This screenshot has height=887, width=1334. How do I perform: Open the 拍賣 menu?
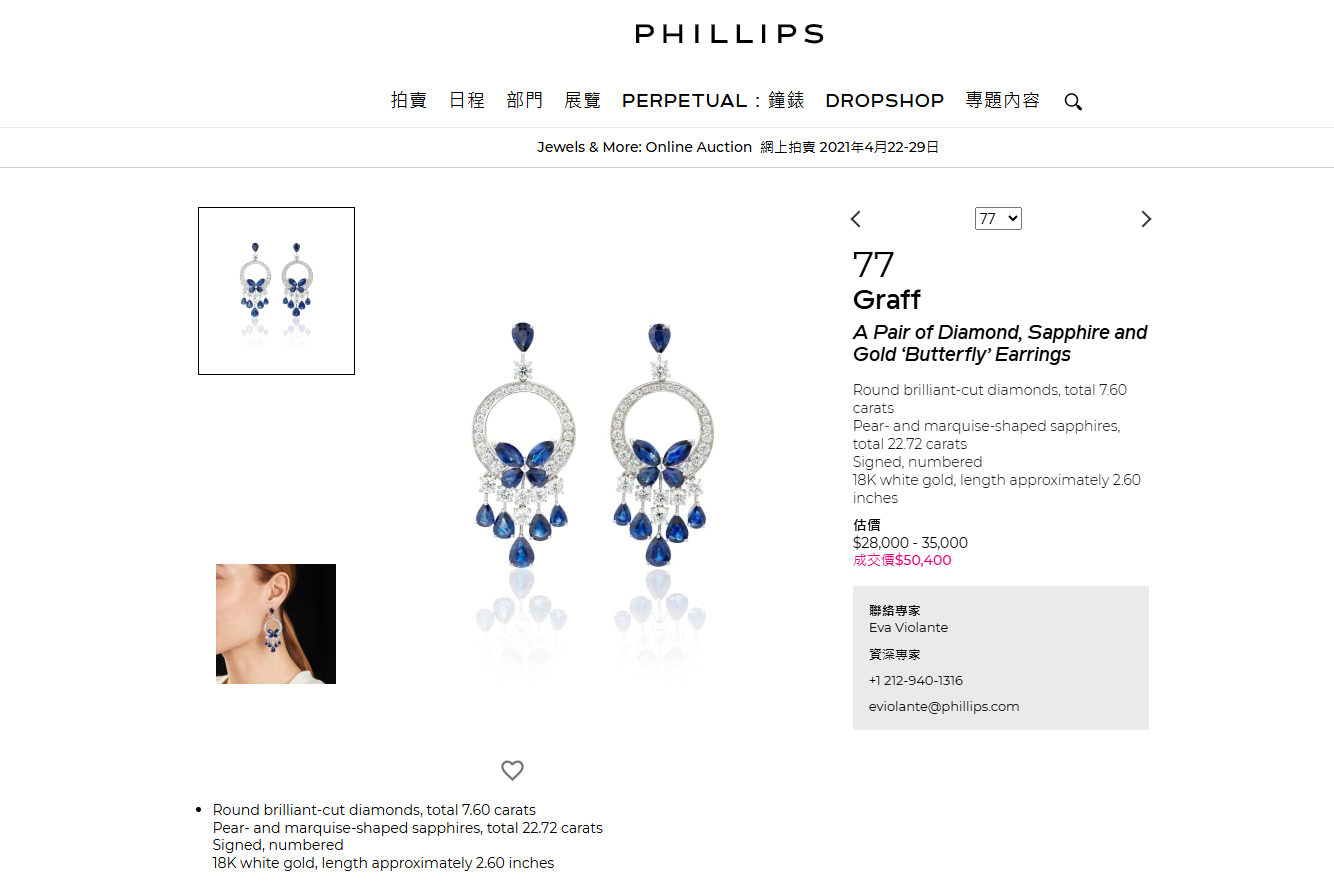pyautogui.click(x=409, y=100)
